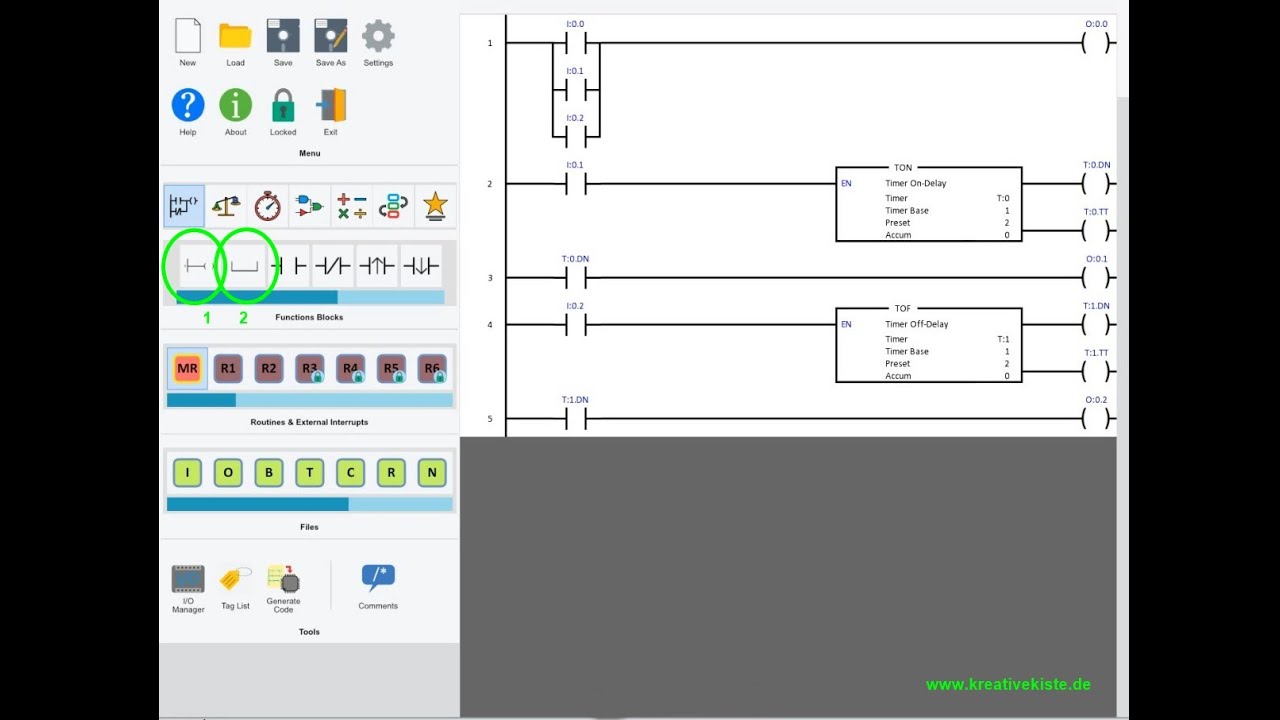Save project with the Save disk
Viewport: 1280px width, 720px height.
point(283,36)
